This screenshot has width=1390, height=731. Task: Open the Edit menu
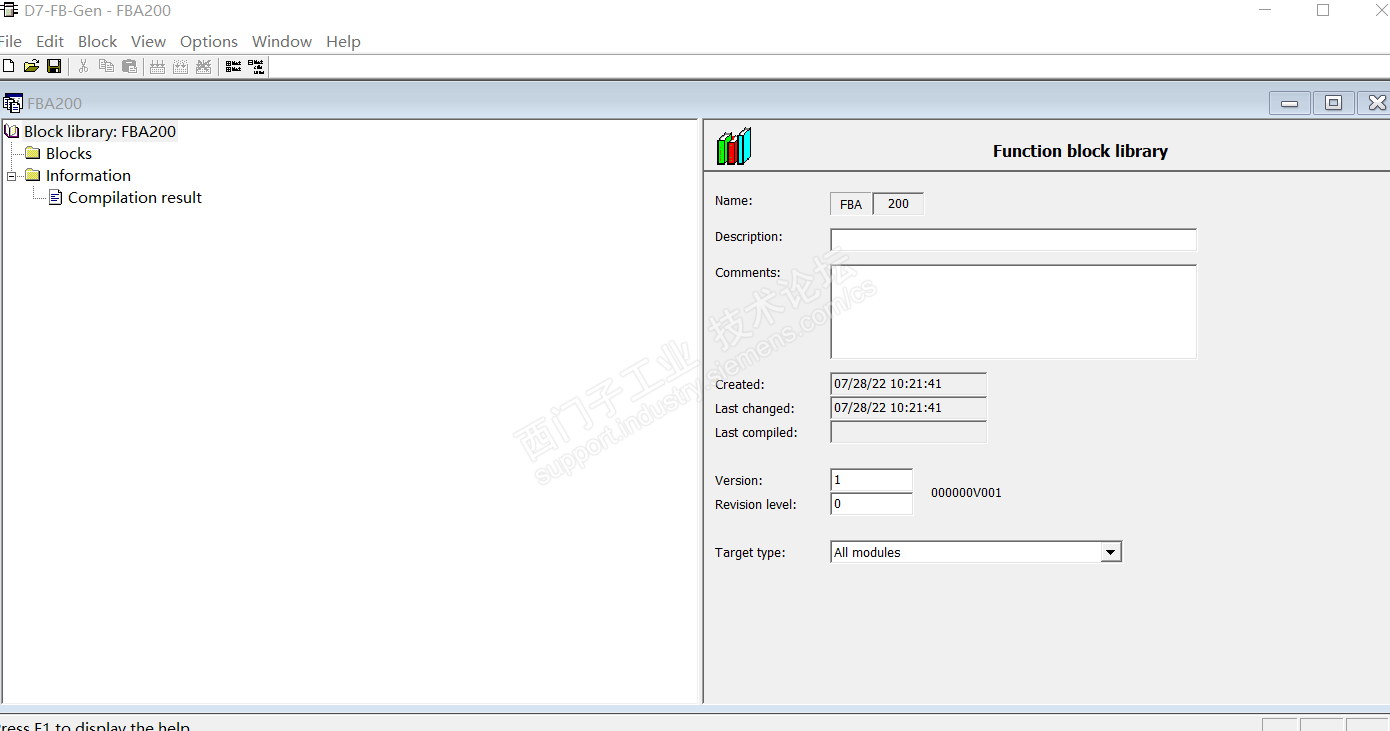coord(50,41)
